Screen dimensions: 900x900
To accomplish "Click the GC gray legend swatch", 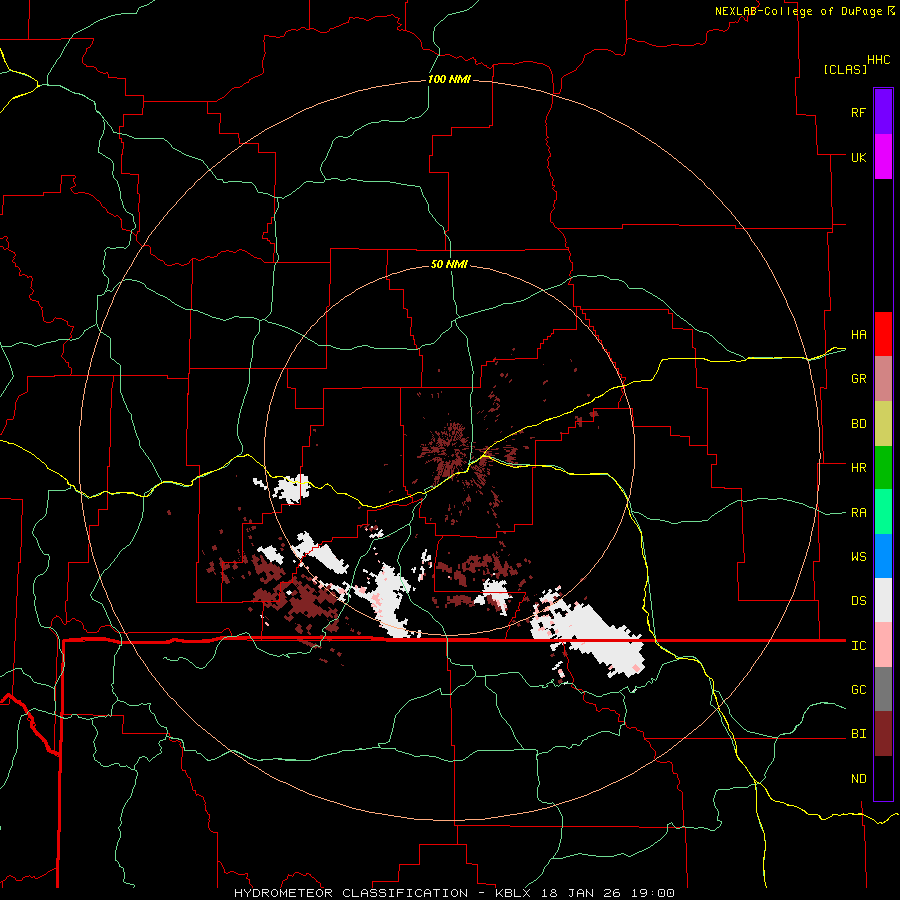I will [x=883, y=689].
